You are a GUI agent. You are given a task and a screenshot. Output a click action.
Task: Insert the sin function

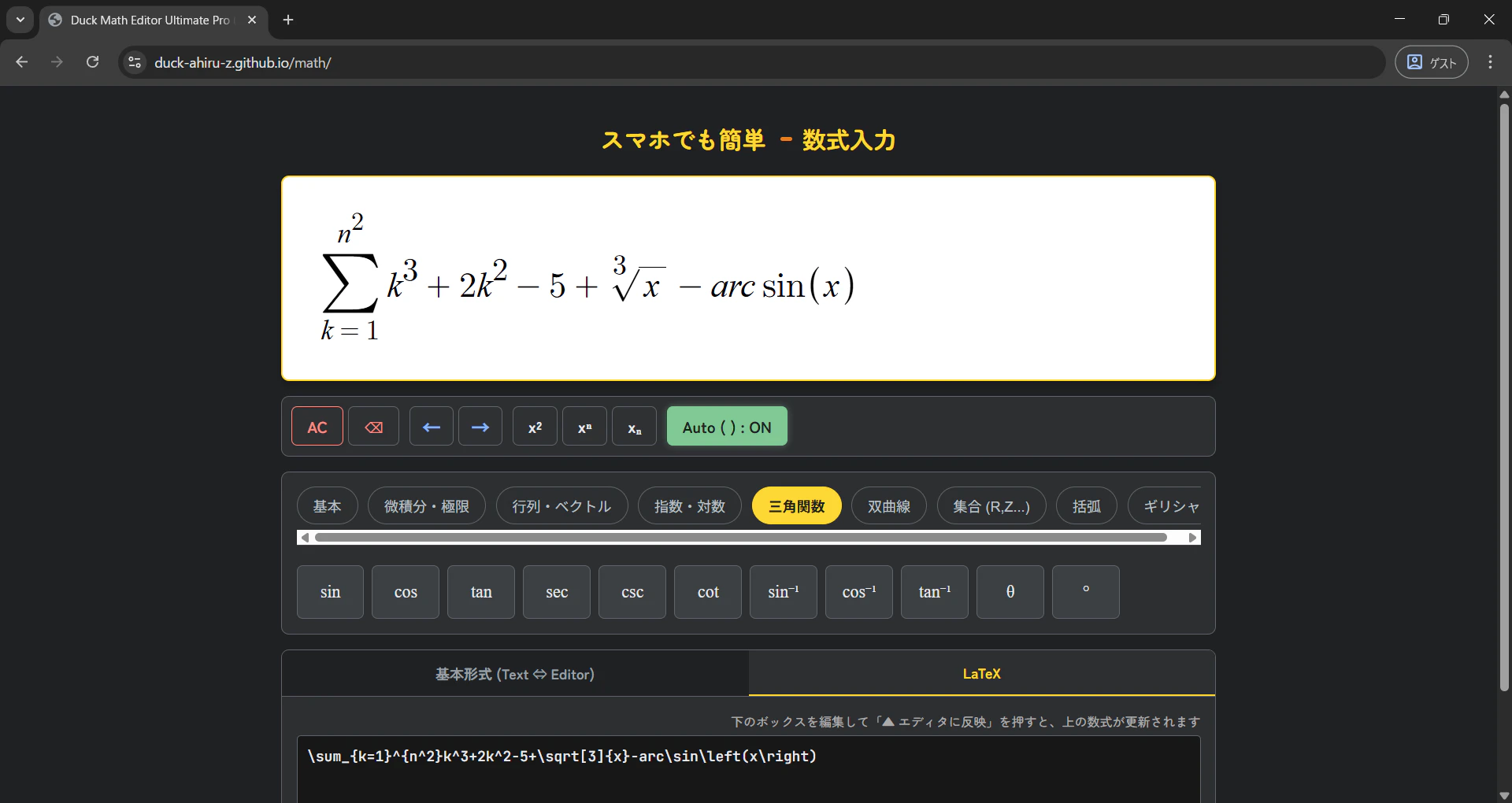pyautogui.click(x=330, y=592)
